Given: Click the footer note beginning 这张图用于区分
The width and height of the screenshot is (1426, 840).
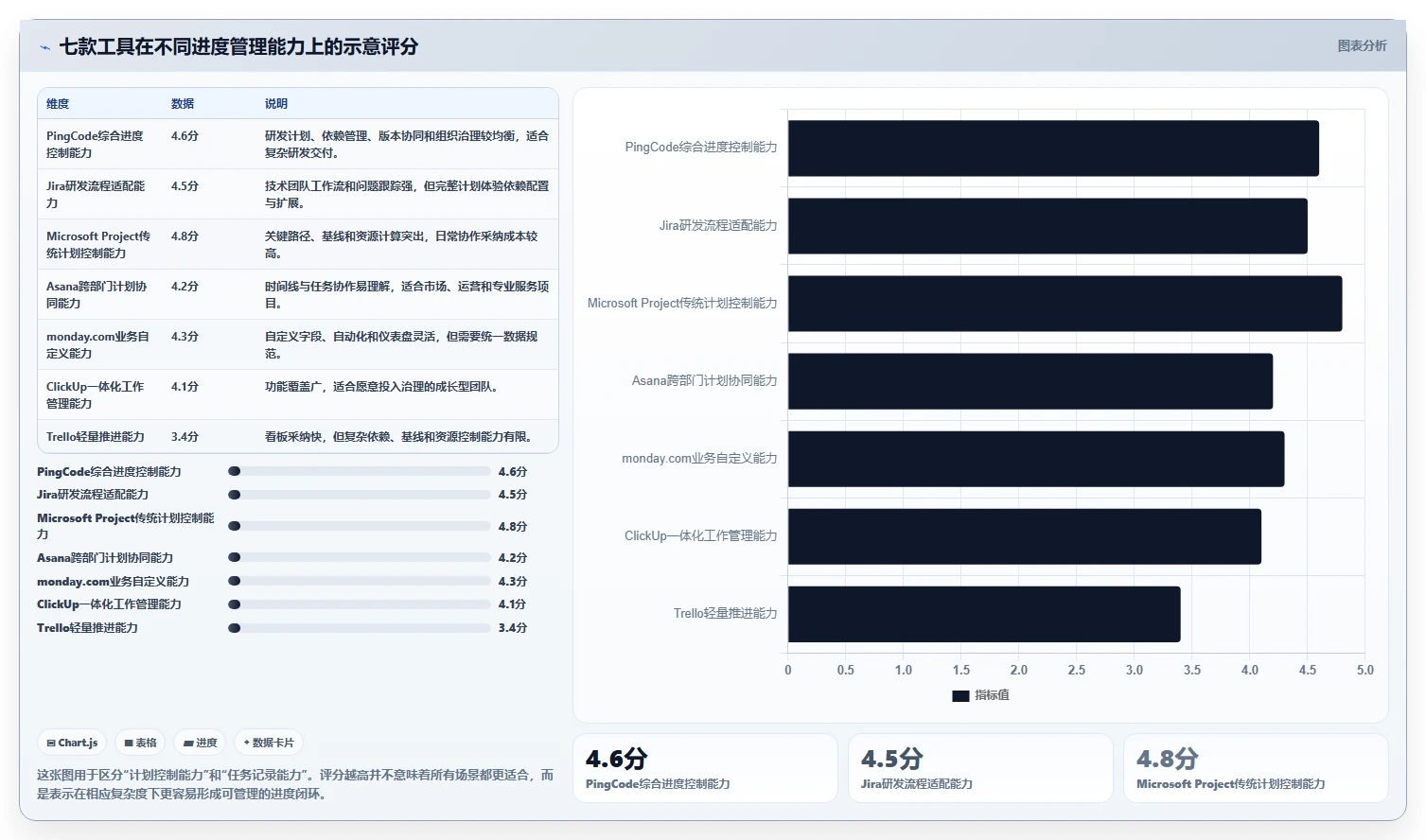Looking at the screenshot, I should (x=295, y=784).
